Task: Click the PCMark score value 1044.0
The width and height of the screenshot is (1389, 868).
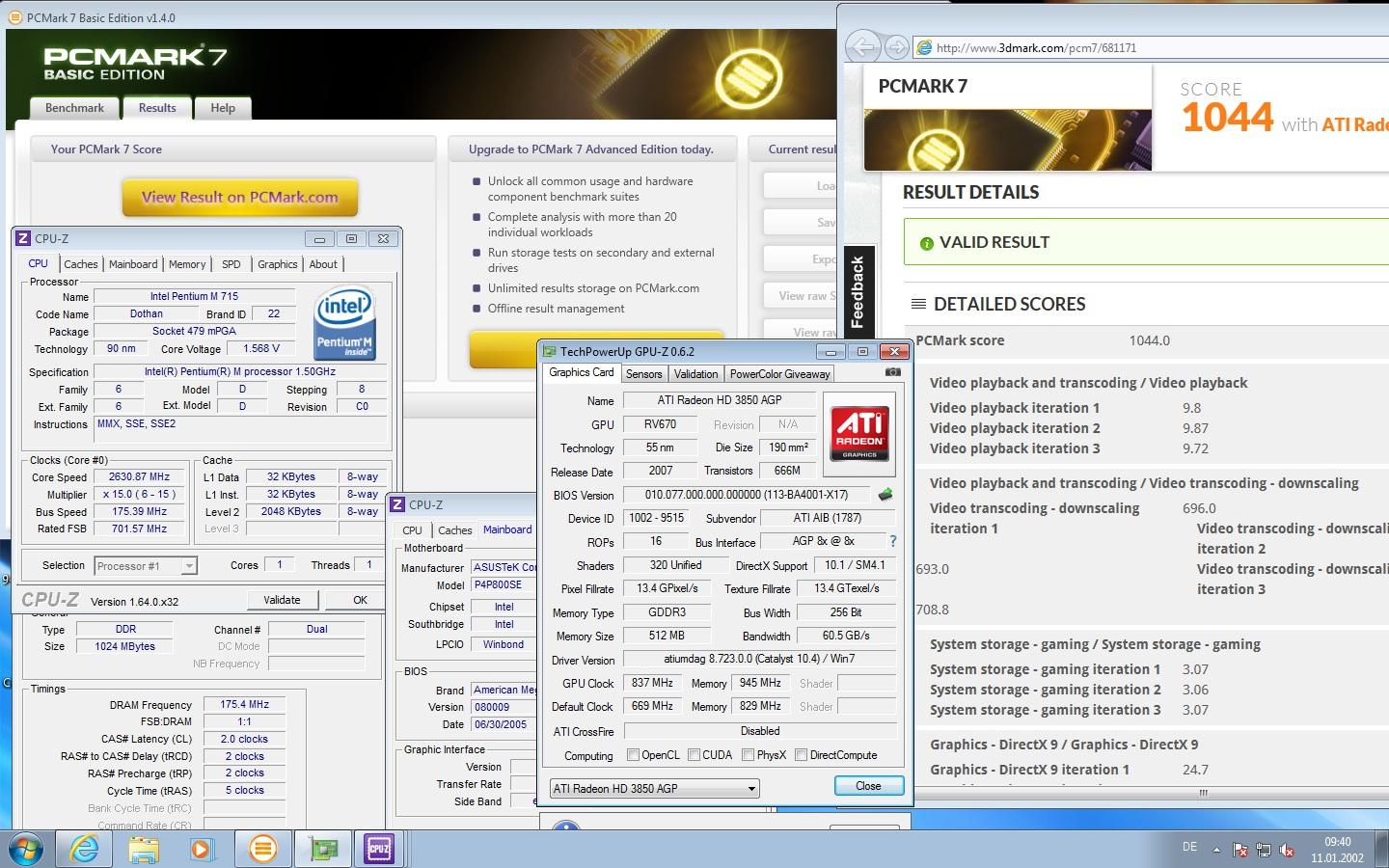Action: (1149, 340)
